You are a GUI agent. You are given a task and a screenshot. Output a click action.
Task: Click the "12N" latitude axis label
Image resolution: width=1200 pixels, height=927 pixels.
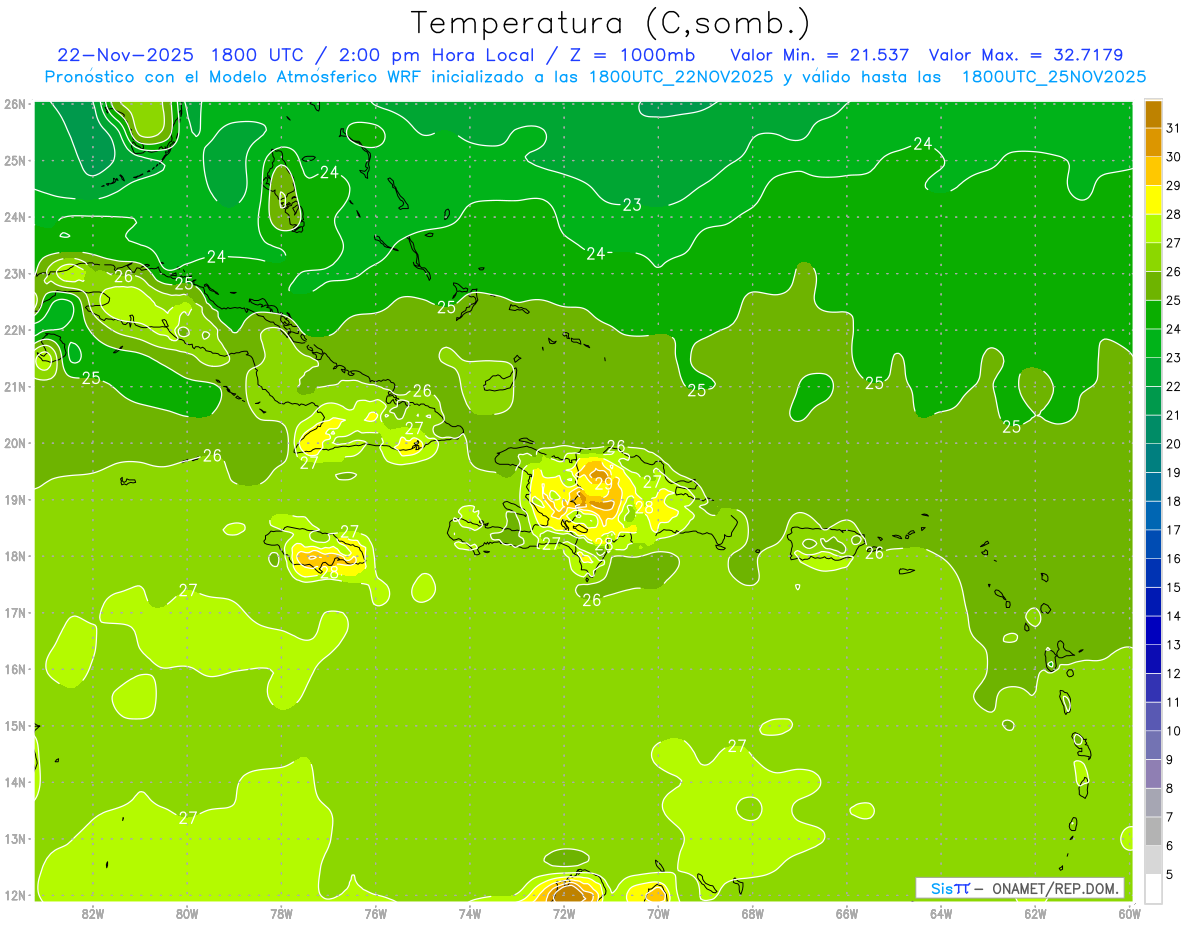[x=15, y=895]
